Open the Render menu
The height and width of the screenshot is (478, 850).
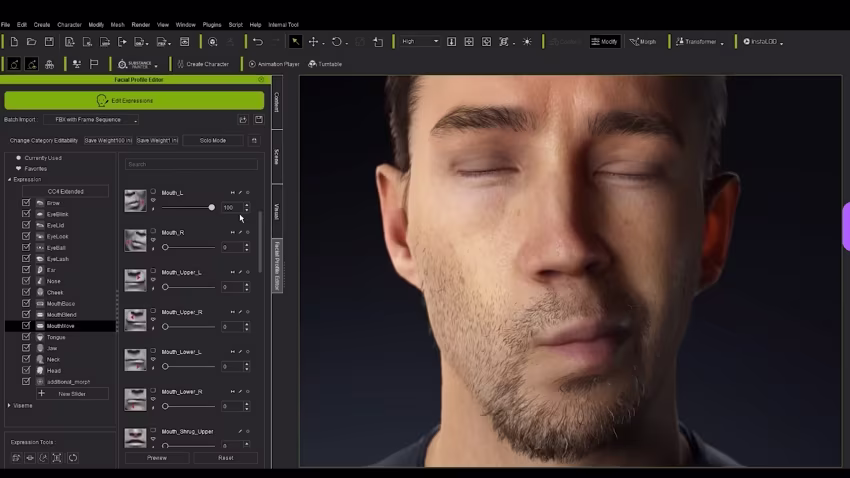pos(140,24)
